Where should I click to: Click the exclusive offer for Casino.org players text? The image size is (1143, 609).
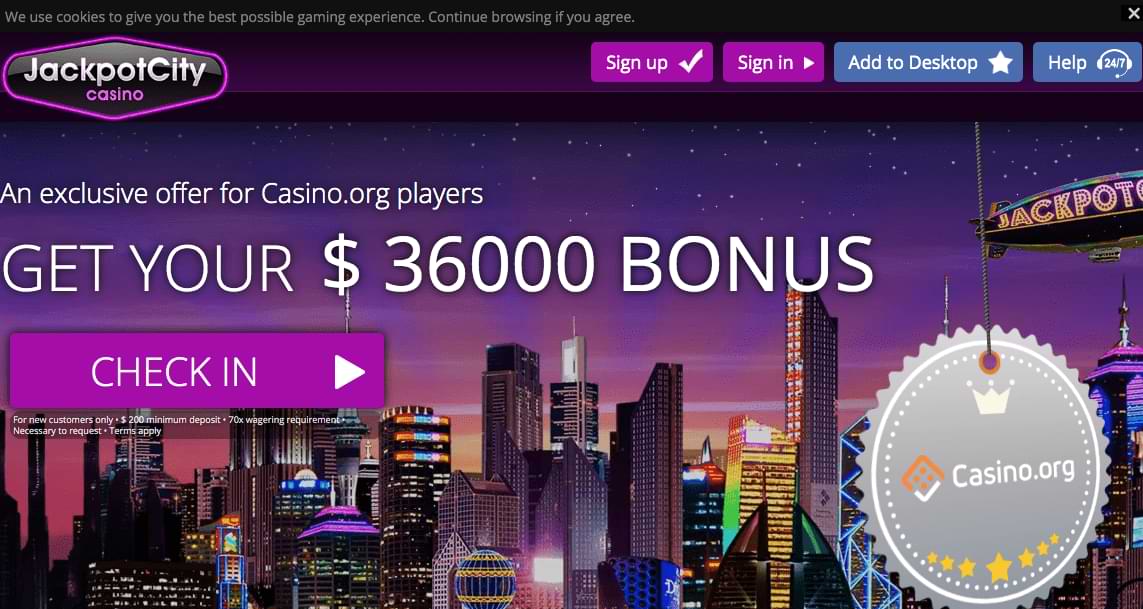coord(241,194)
